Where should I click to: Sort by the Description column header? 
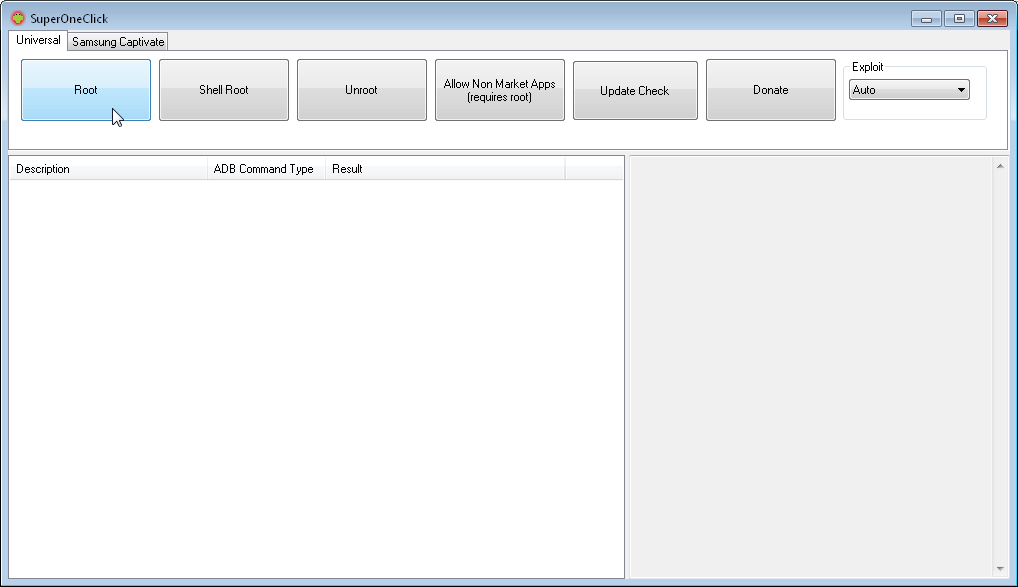[x=108, y=169]
